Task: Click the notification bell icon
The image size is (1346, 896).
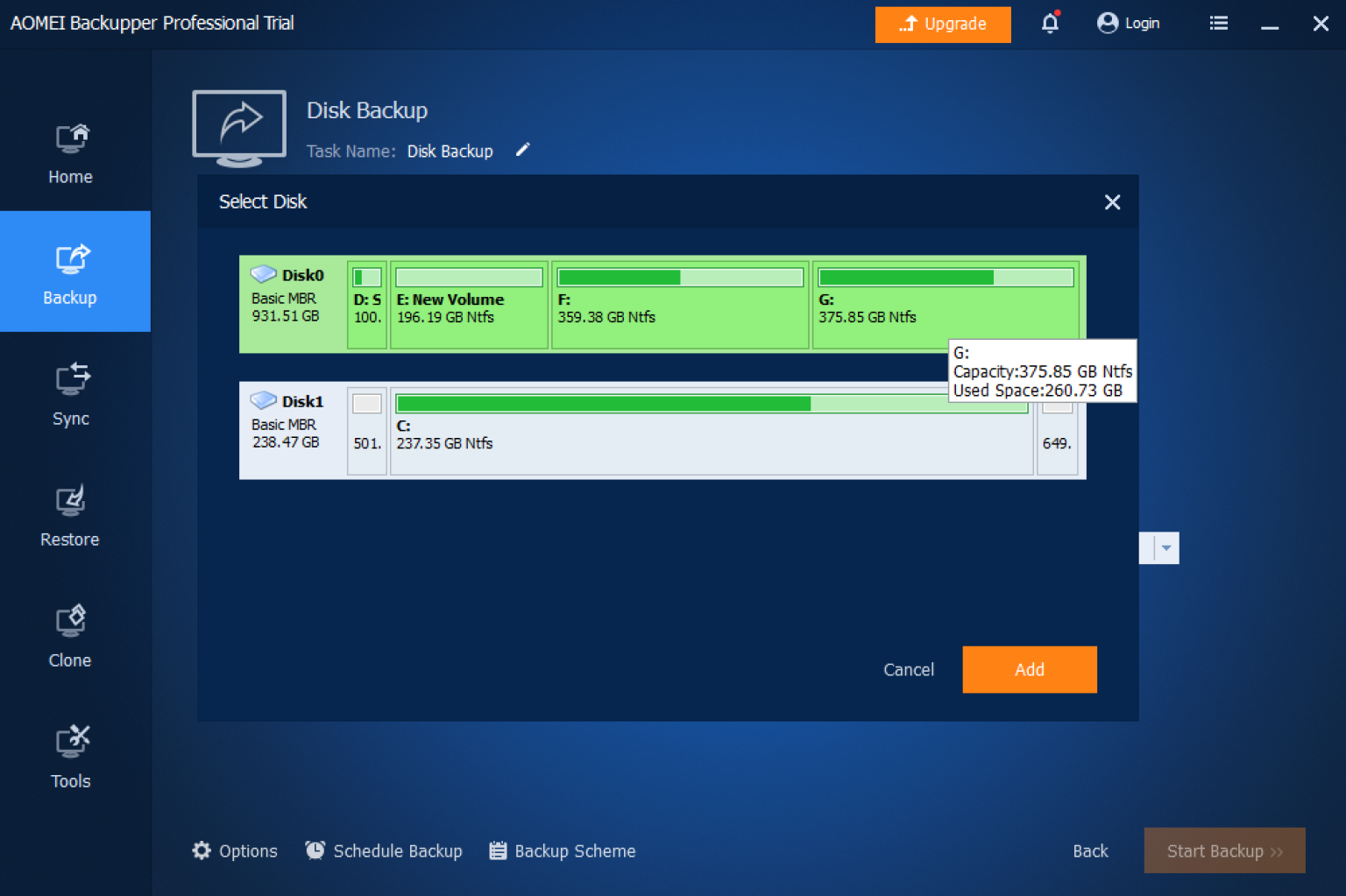Action: coord(1050,24)
